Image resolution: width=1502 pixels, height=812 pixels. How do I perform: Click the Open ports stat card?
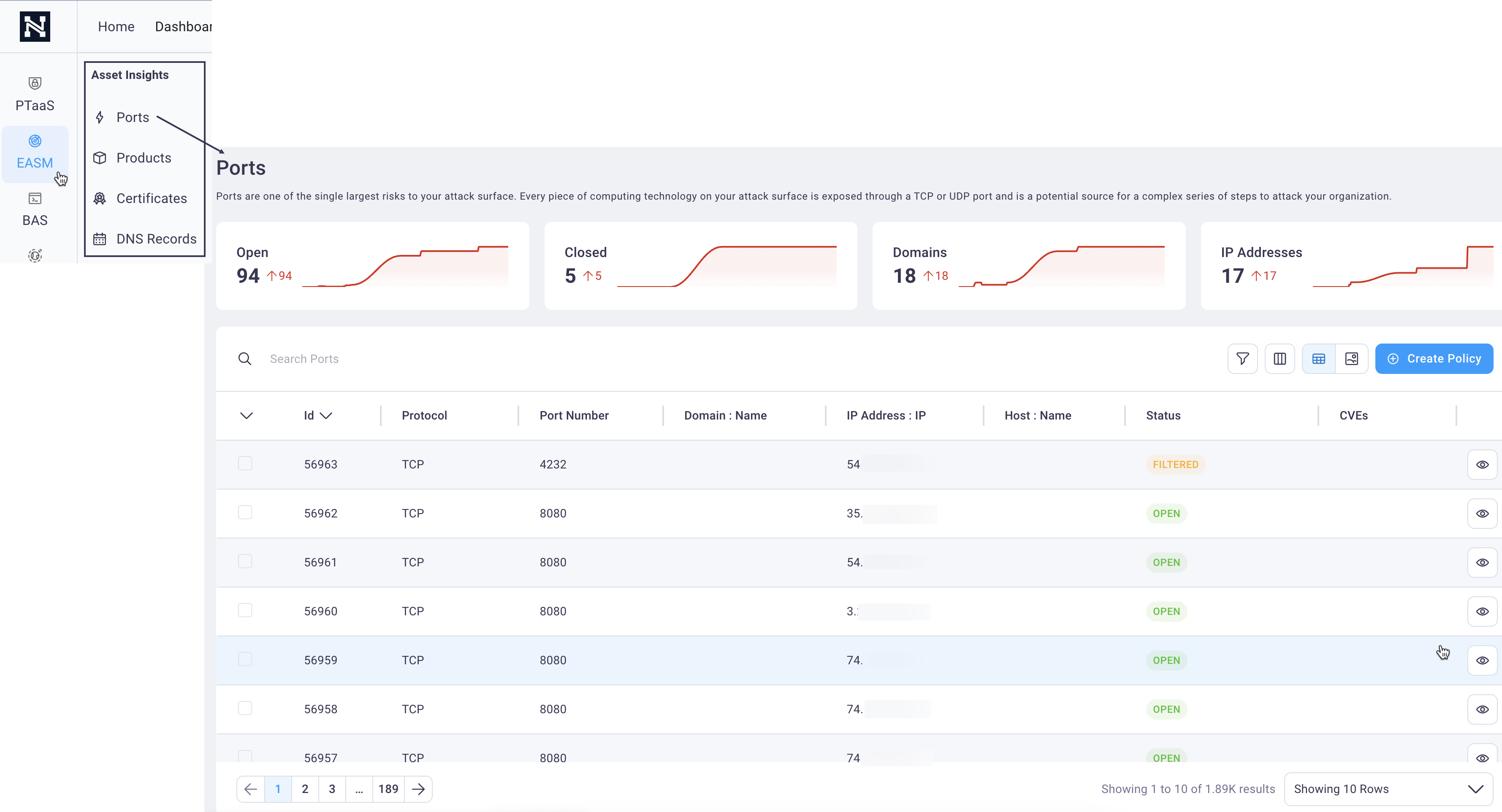pos(373,266)
